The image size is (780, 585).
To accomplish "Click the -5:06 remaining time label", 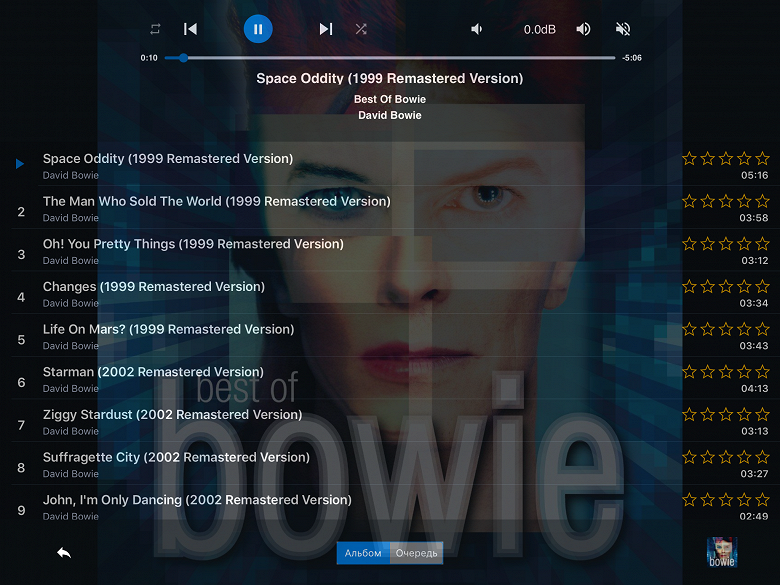I will [x=632, y=58].
